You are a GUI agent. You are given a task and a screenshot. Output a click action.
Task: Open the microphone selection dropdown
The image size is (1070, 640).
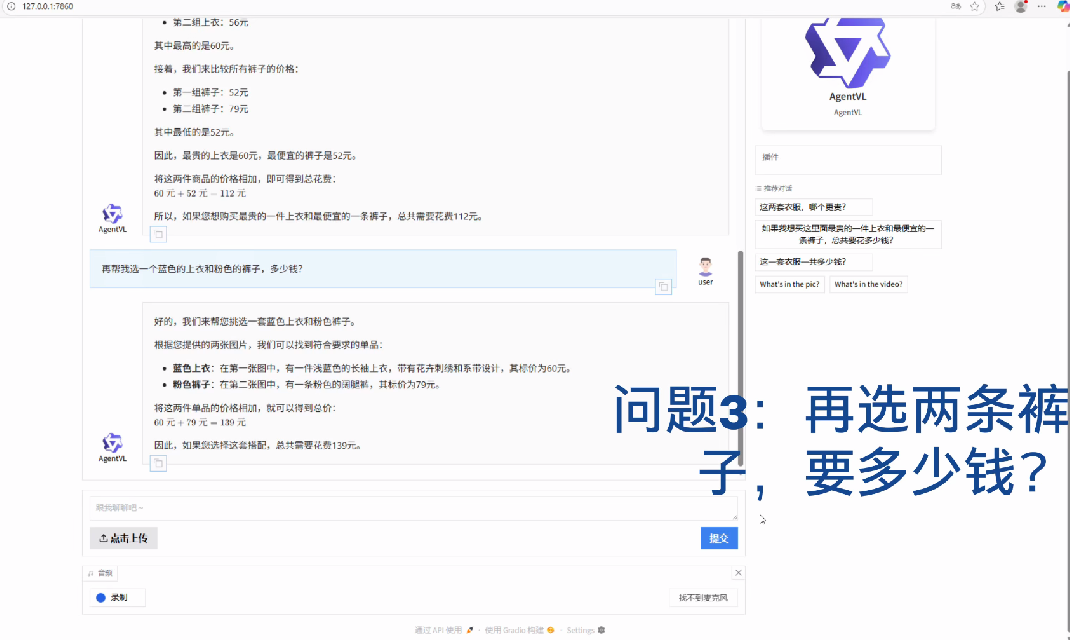(705, 598)
